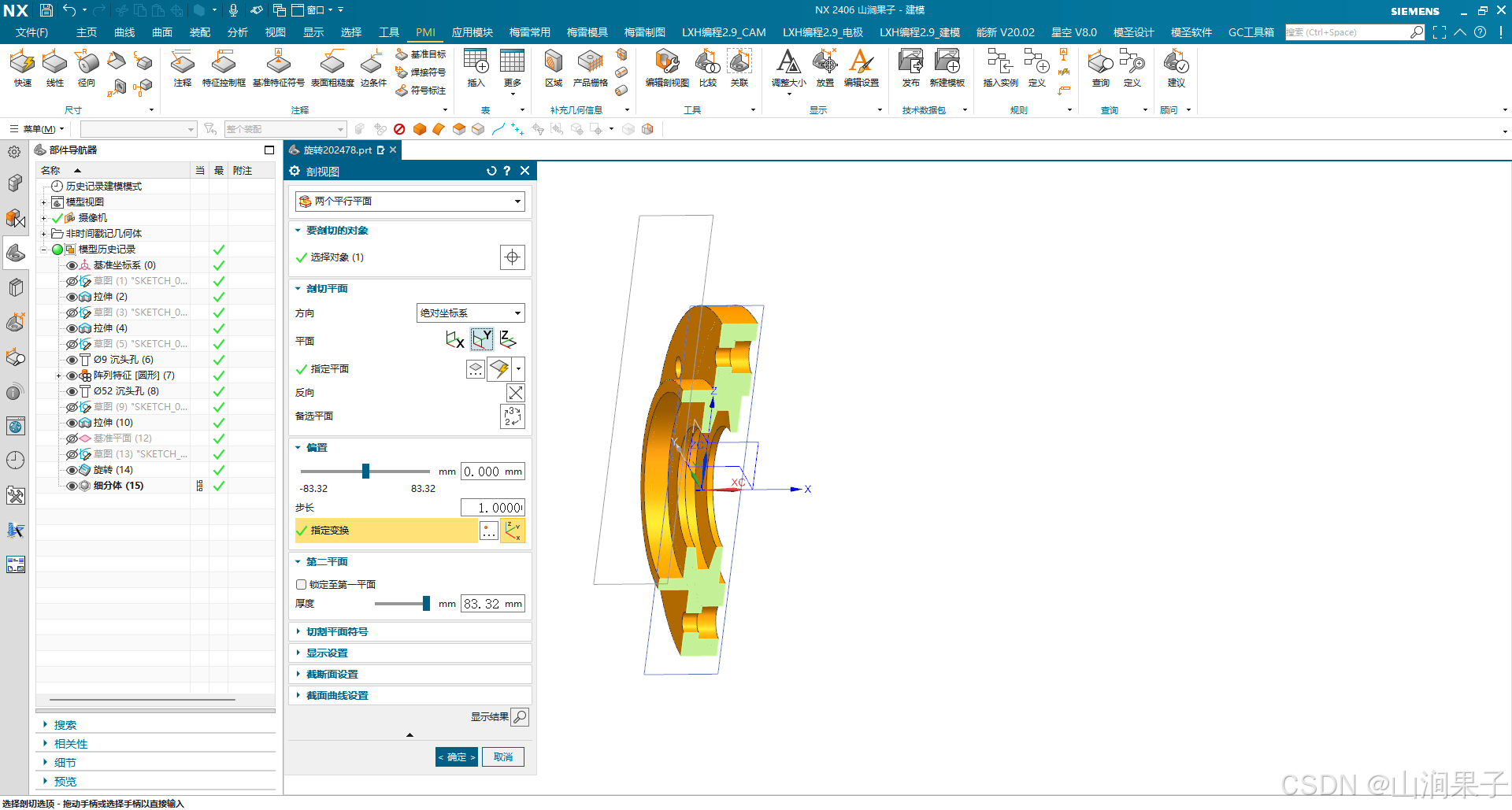This screenshot has width=1512, height=810.
Task: Open the 应用模块 ribbon tab
Action: pos(472,32)
